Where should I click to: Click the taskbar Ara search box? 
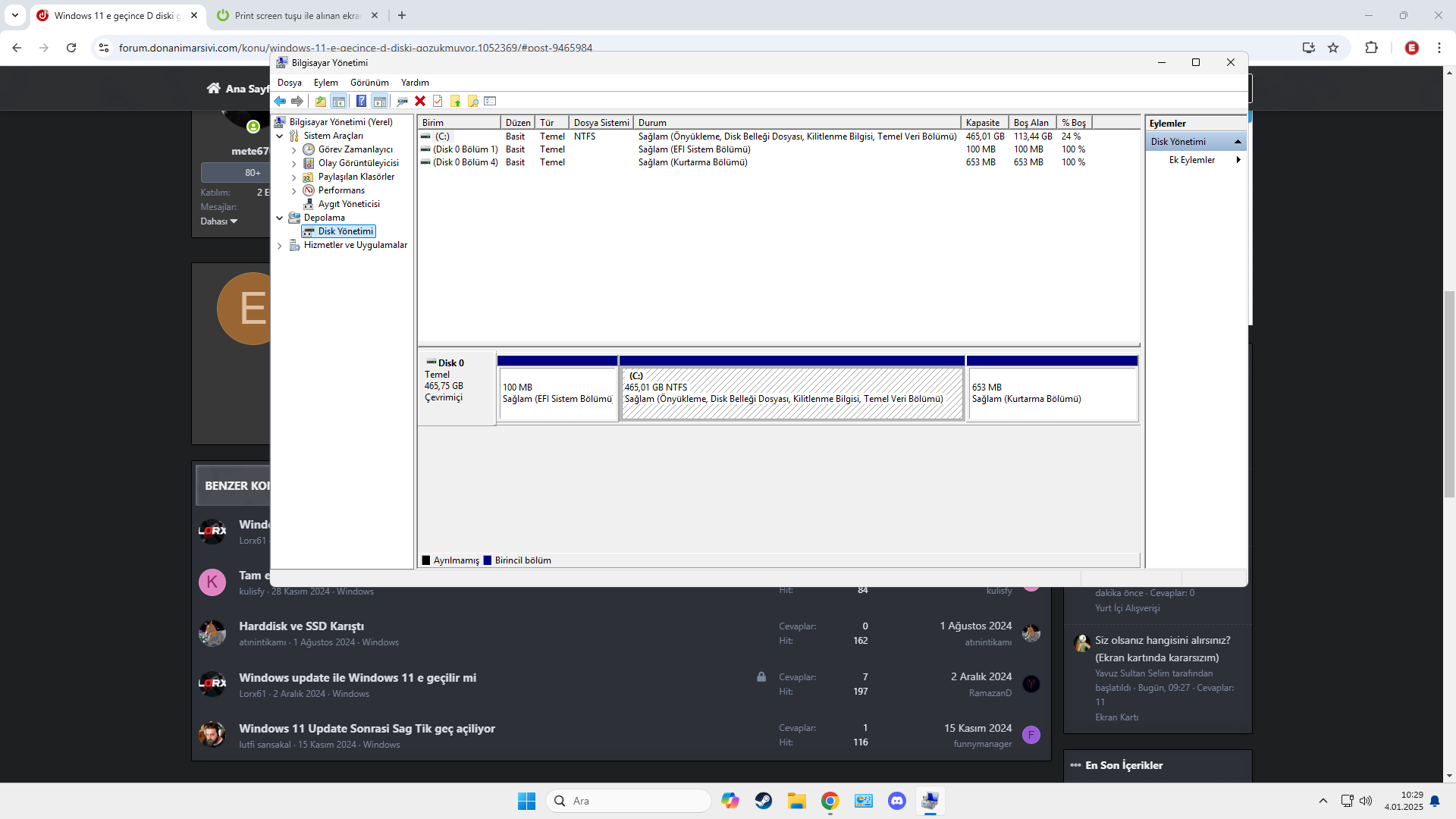[629, 801]
